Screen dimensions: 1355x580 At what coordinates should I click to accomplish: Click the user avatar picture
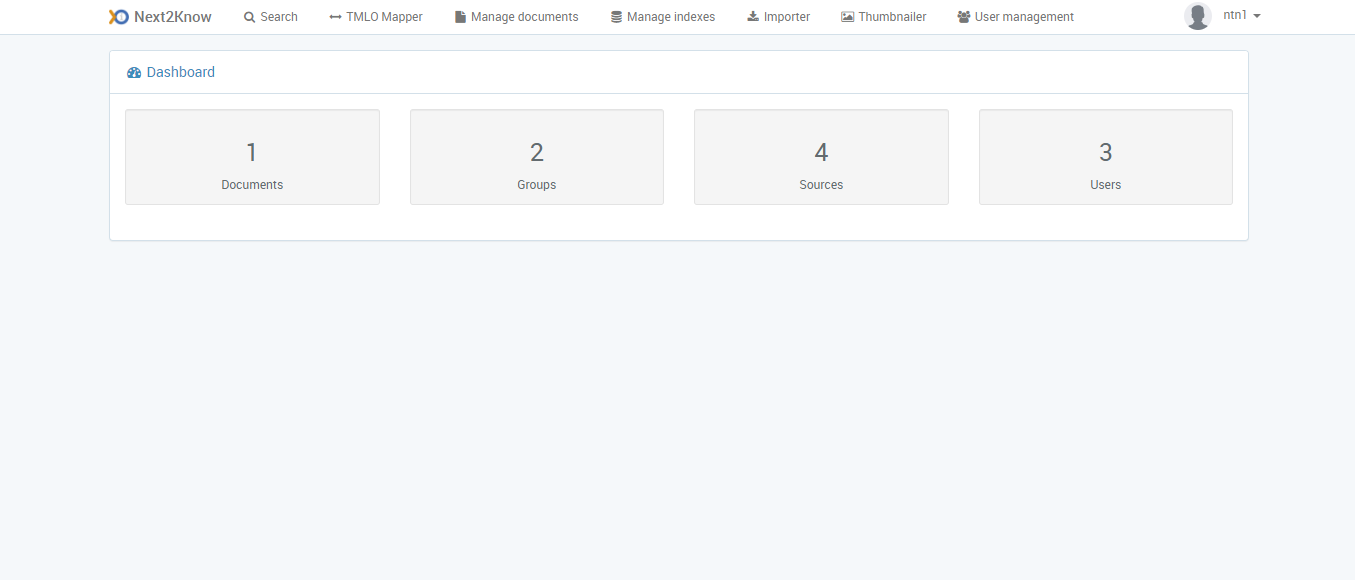(x=1197, y=16)
